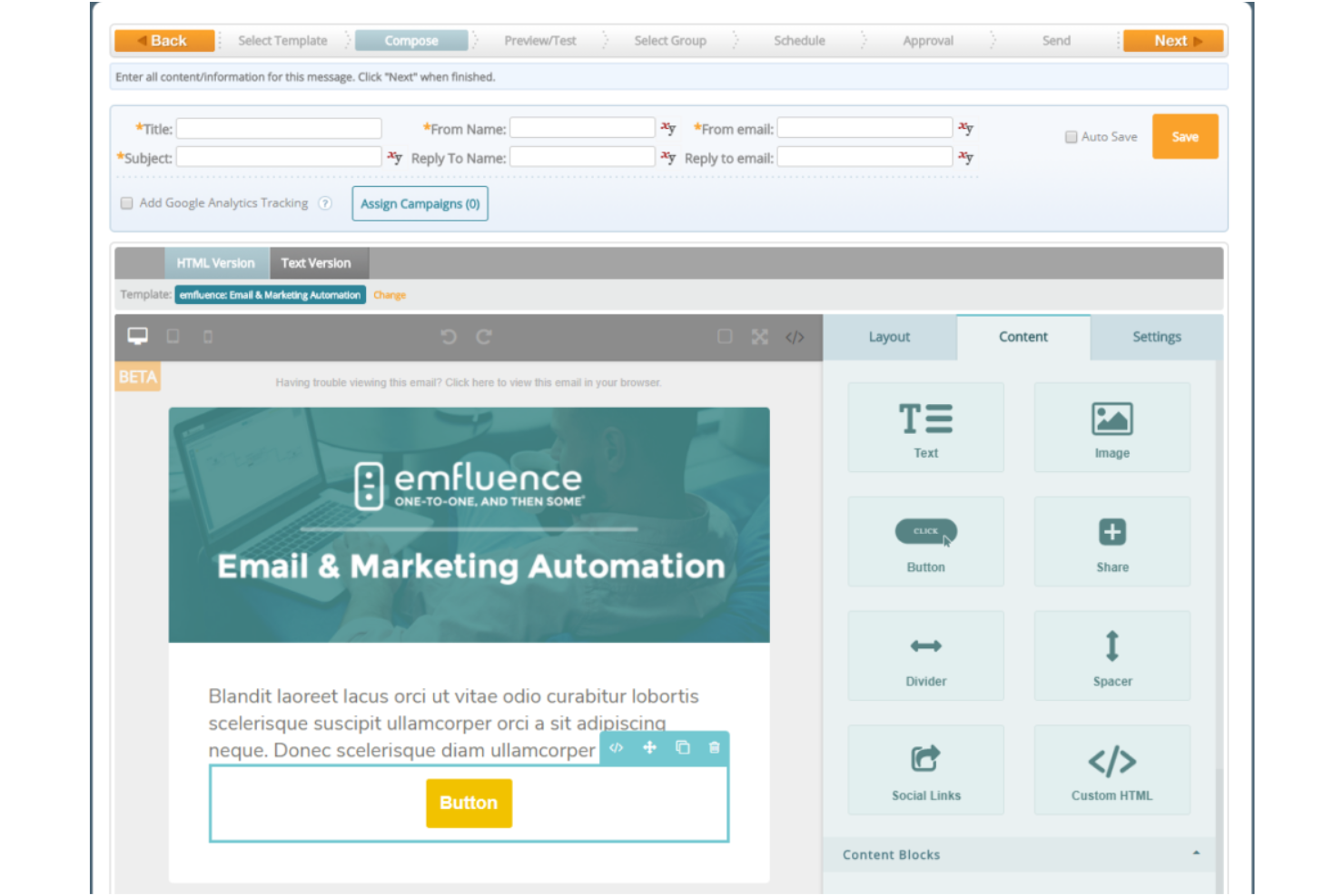This screenshot has width=1344, height=896.
Task: Switch to Text Version tab
Action: [x=315, y=263]
